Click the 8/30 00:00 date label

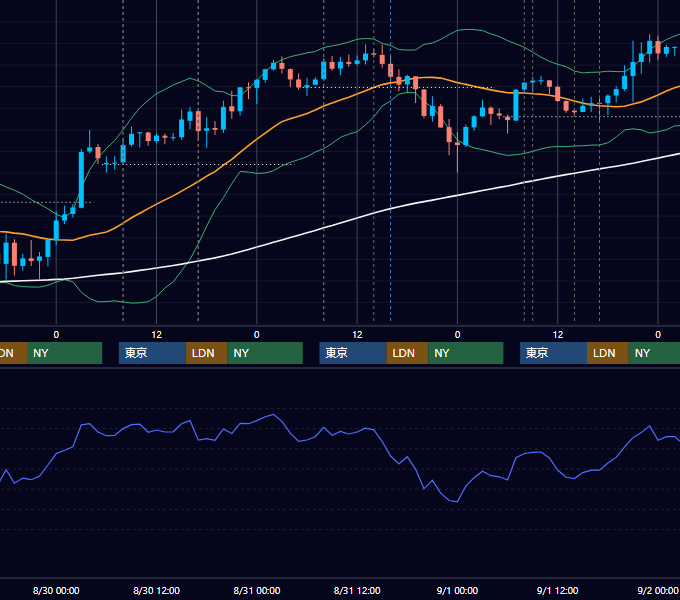pyautogui.click(x=56, y=590)
